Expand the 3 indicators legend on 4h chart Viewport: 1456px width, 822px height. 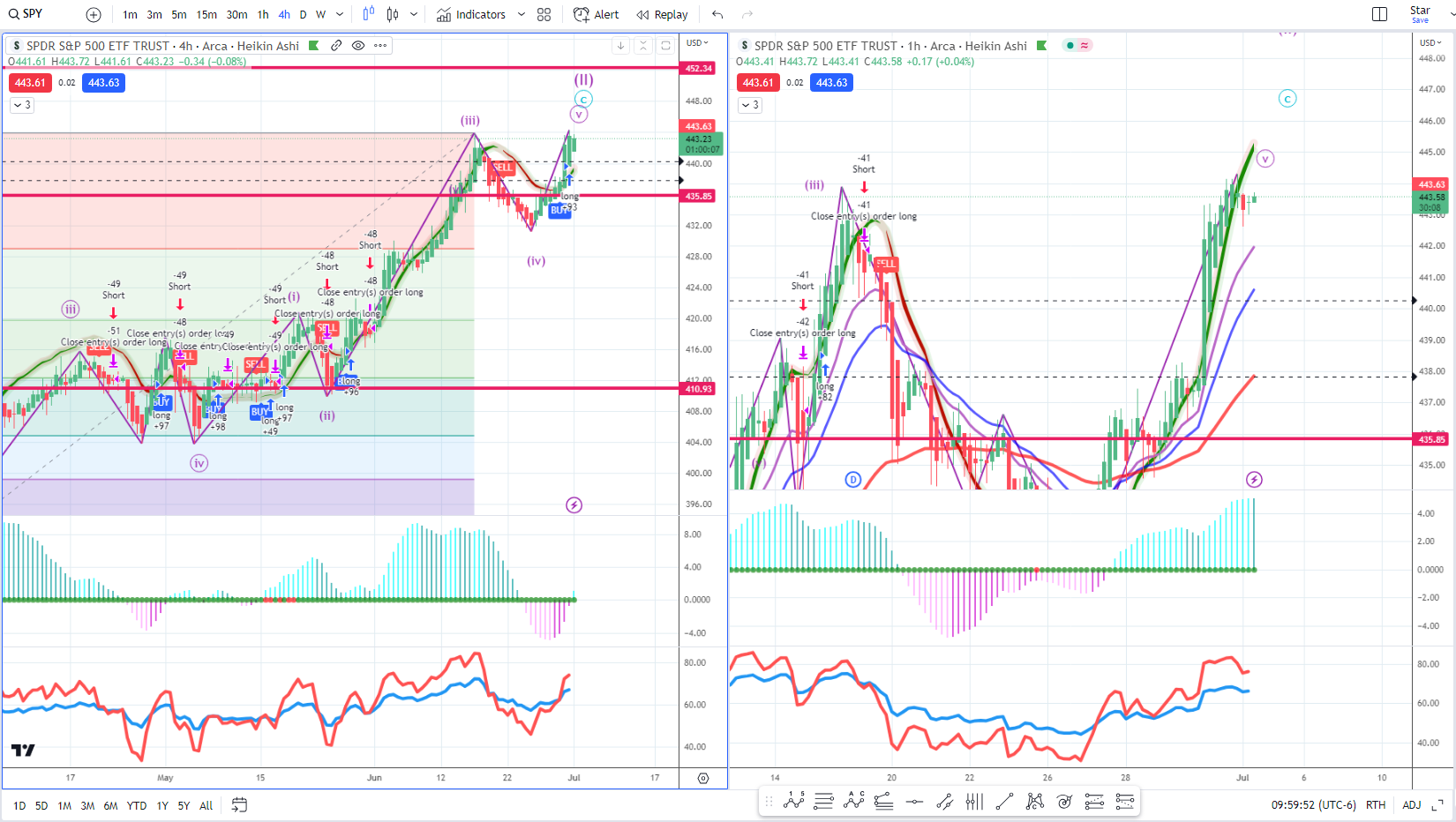click(x=22, y=105)
